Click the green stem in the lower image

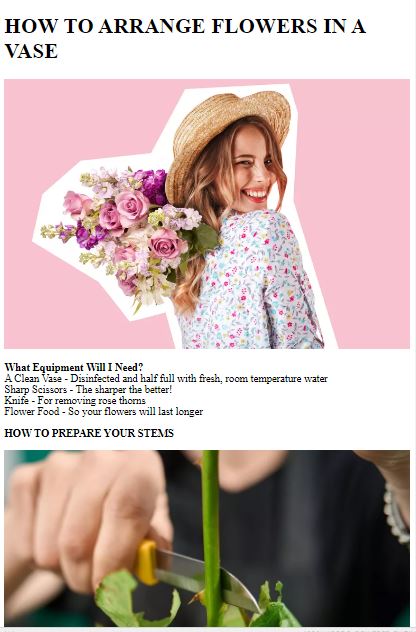[211, 538]
